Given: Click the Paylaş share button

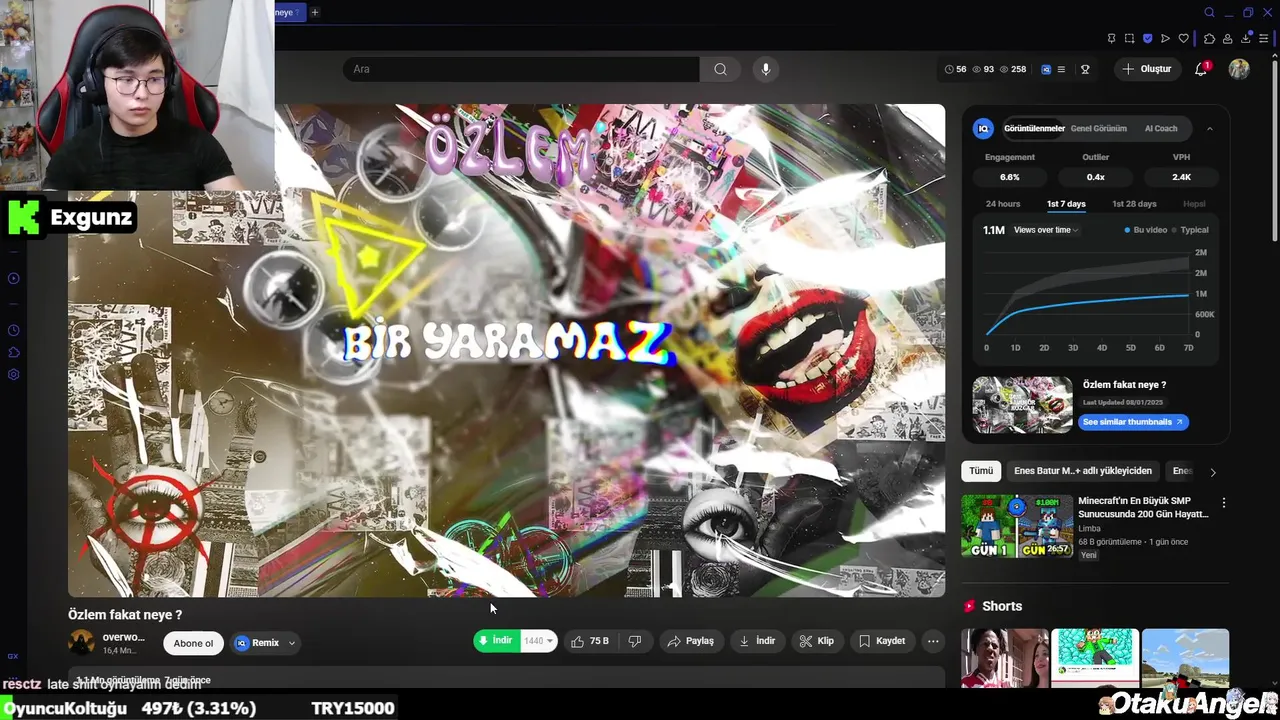Looking at the screenshot, I should click(x=691, y=641).
